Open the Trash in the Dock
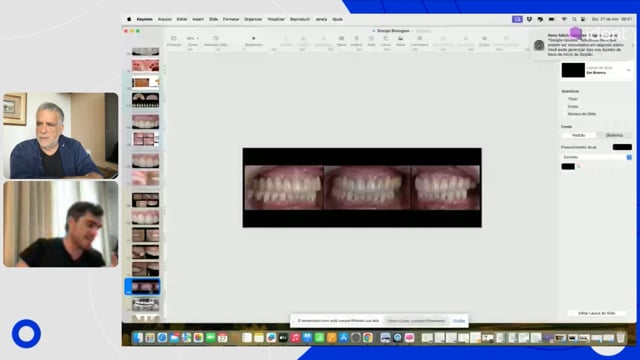Image resolution: width=640 pixels, height=360 pixels. point(620,338)
